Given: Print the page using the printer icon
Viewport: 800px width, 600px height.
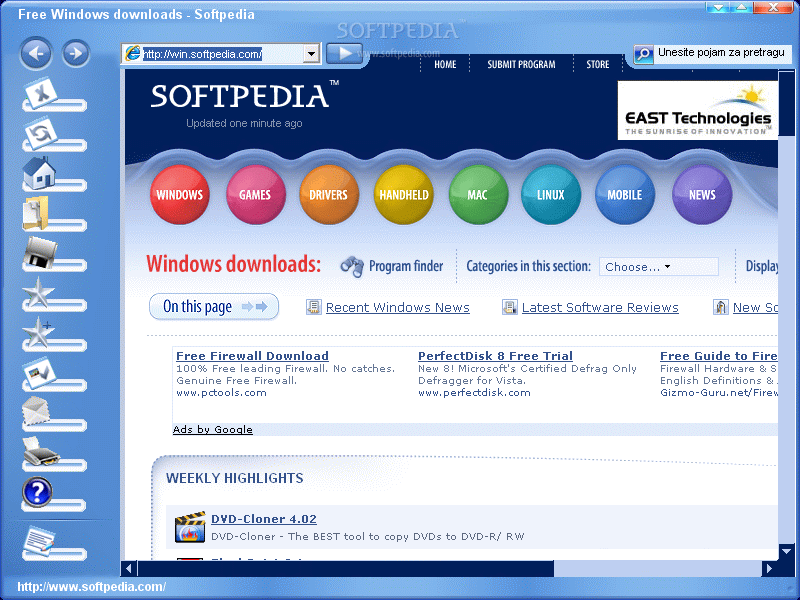Looking at the screenshot, I should [x=41, y=452].
